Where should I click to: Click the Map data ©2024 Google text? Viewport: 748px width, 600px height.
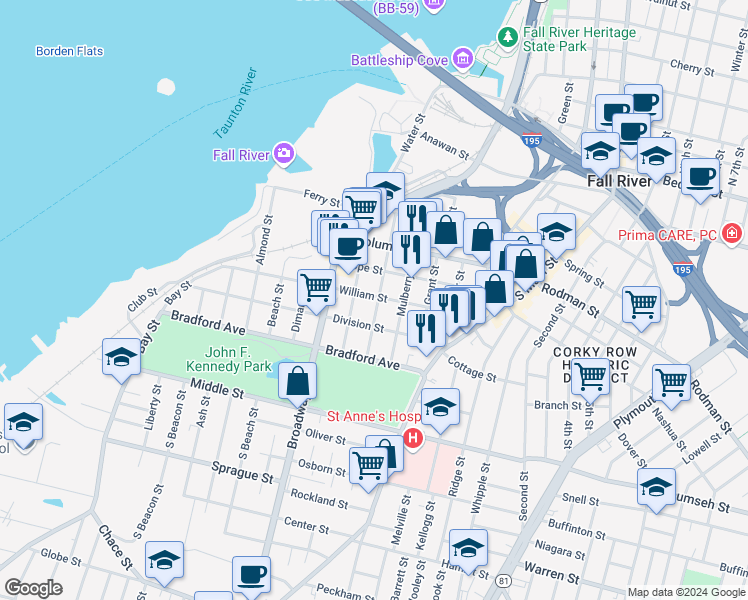point(685,592)
